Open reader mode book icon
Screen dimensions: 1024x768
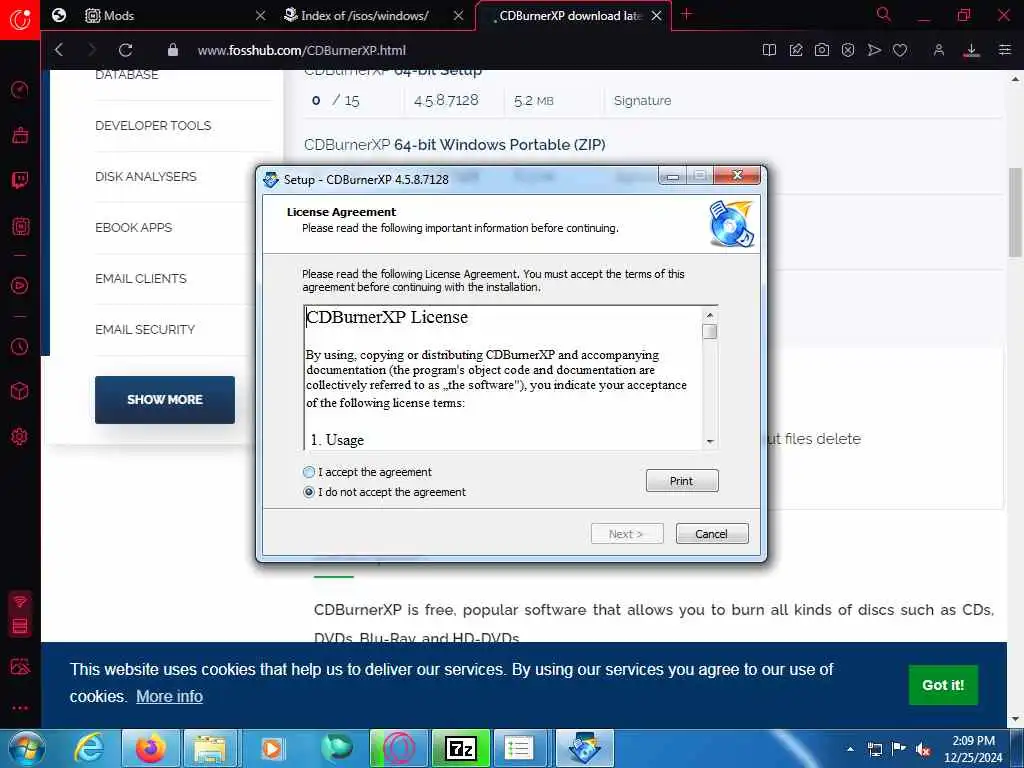coord(769,50)
